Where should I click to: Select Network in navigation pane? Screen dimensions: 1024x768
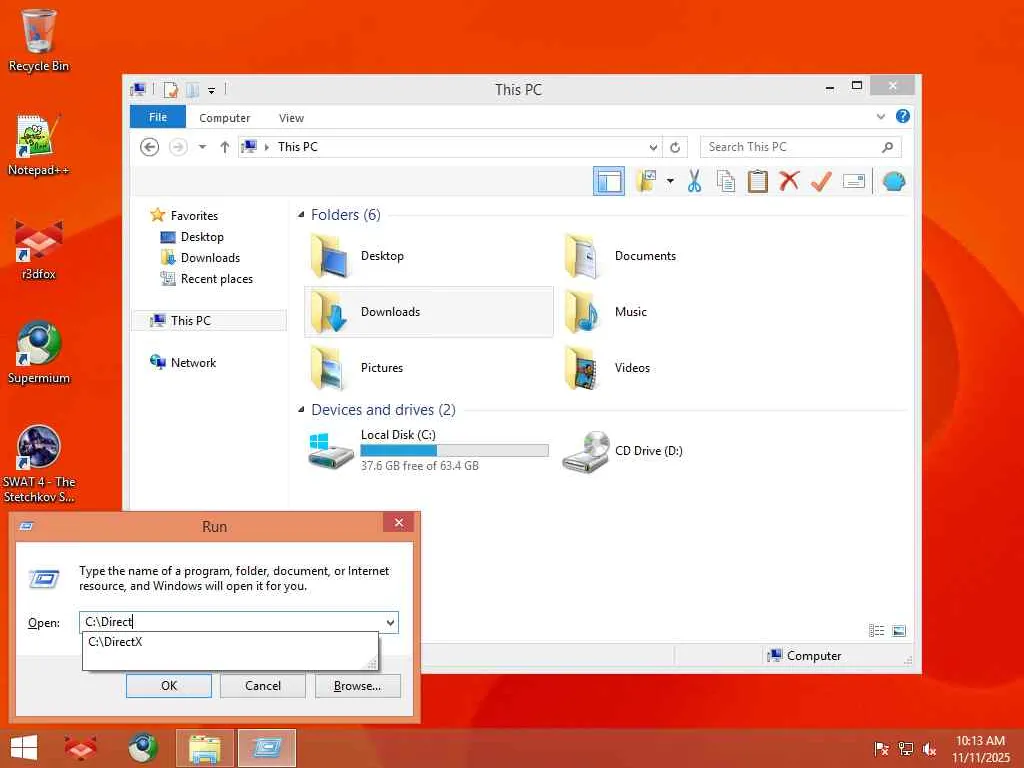[193, 362]
